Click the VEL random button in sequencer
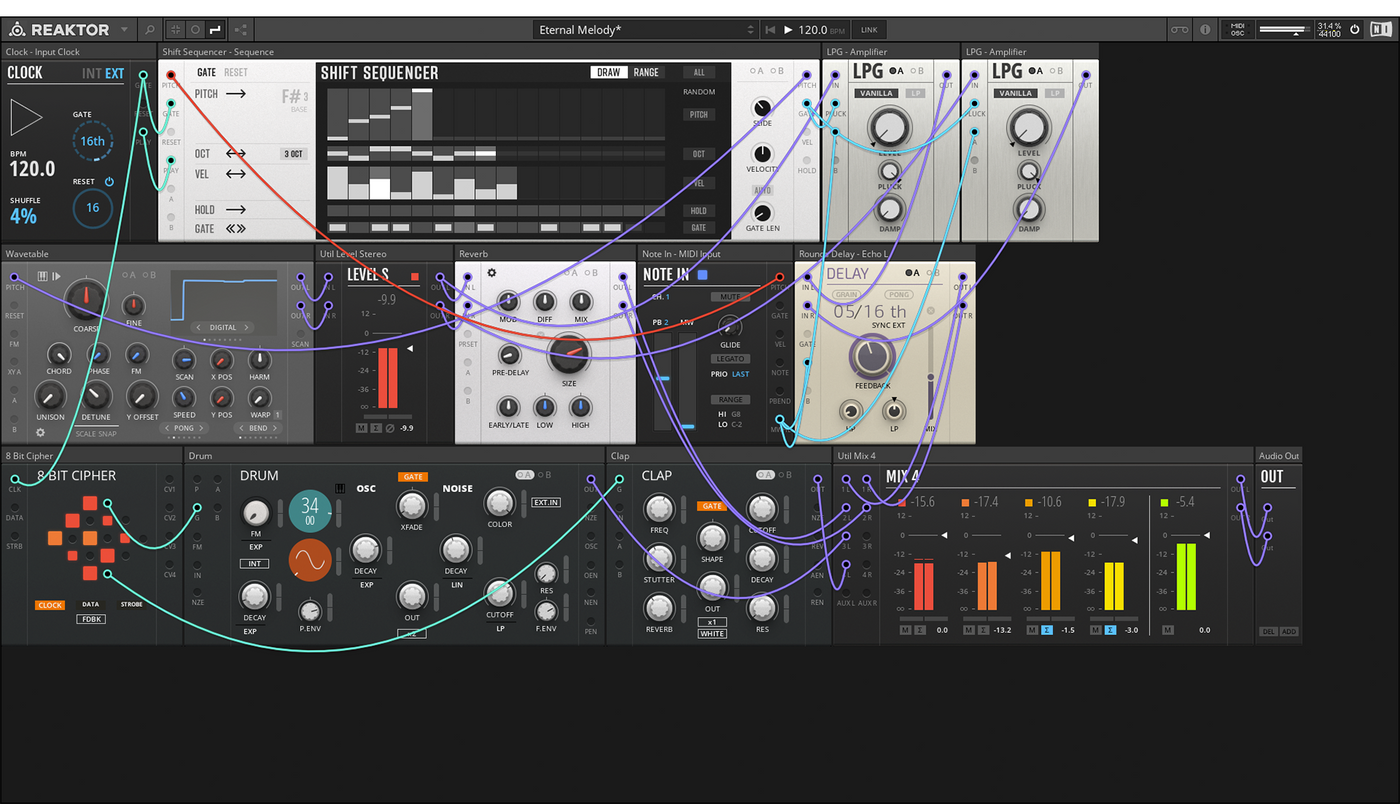Viewport: 1400px width, 804px height. tap(699, 183)
